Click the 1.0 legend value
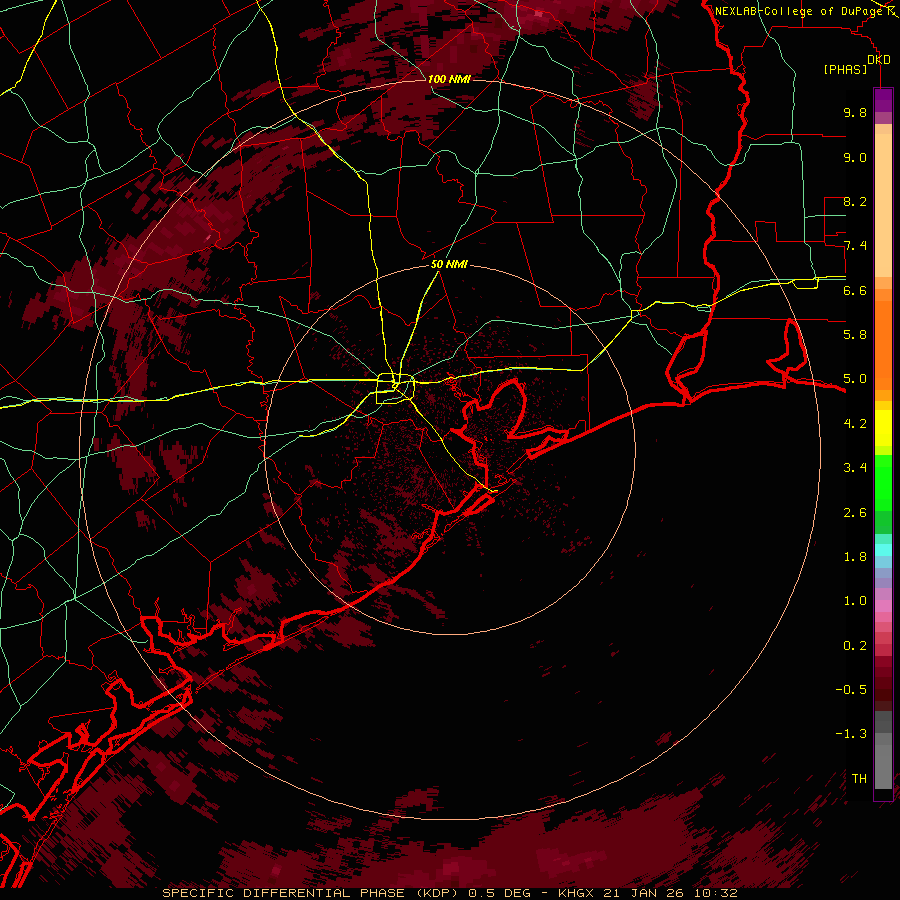Viewport: 900px width, 900px height. click(x=855, y=601)
